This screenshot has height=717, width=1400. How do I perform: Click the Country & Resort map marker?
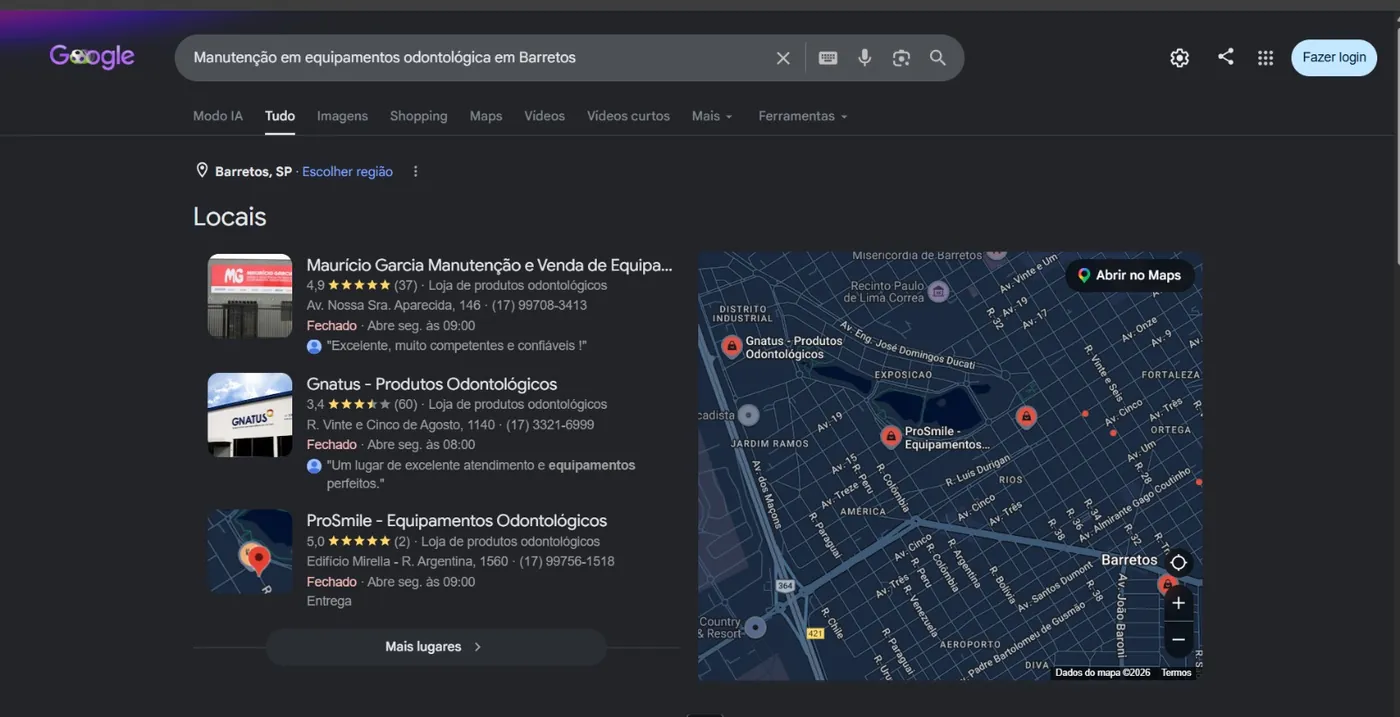(x=756, y=627)
